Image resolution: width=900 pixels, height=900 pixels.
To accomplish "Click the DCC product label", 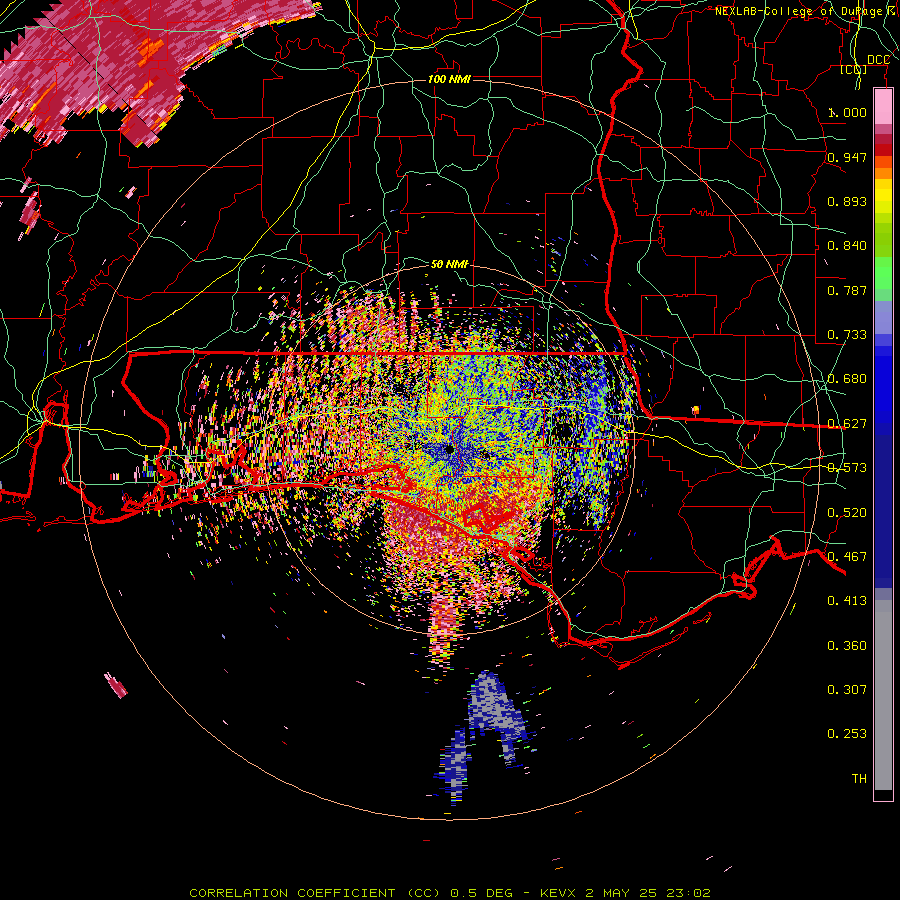I will tap(878, 60).
